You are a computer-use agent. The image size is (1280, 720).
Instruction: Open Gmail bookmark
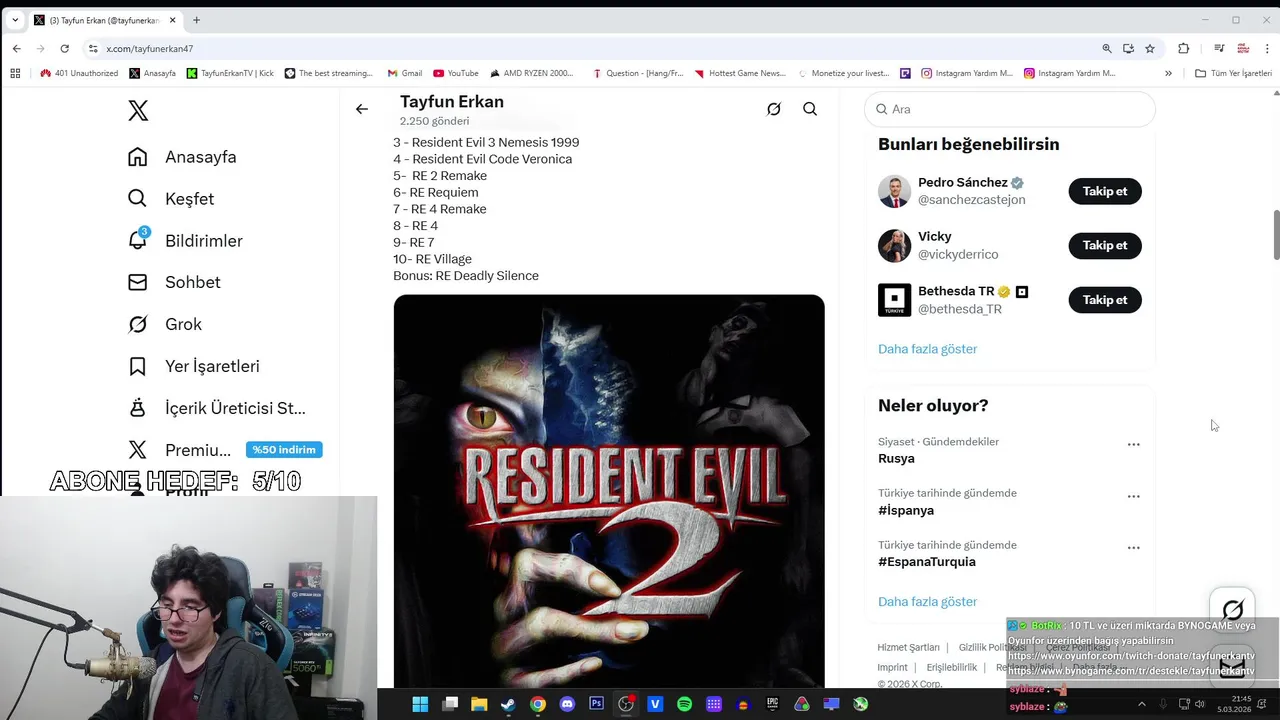[404, 73]
